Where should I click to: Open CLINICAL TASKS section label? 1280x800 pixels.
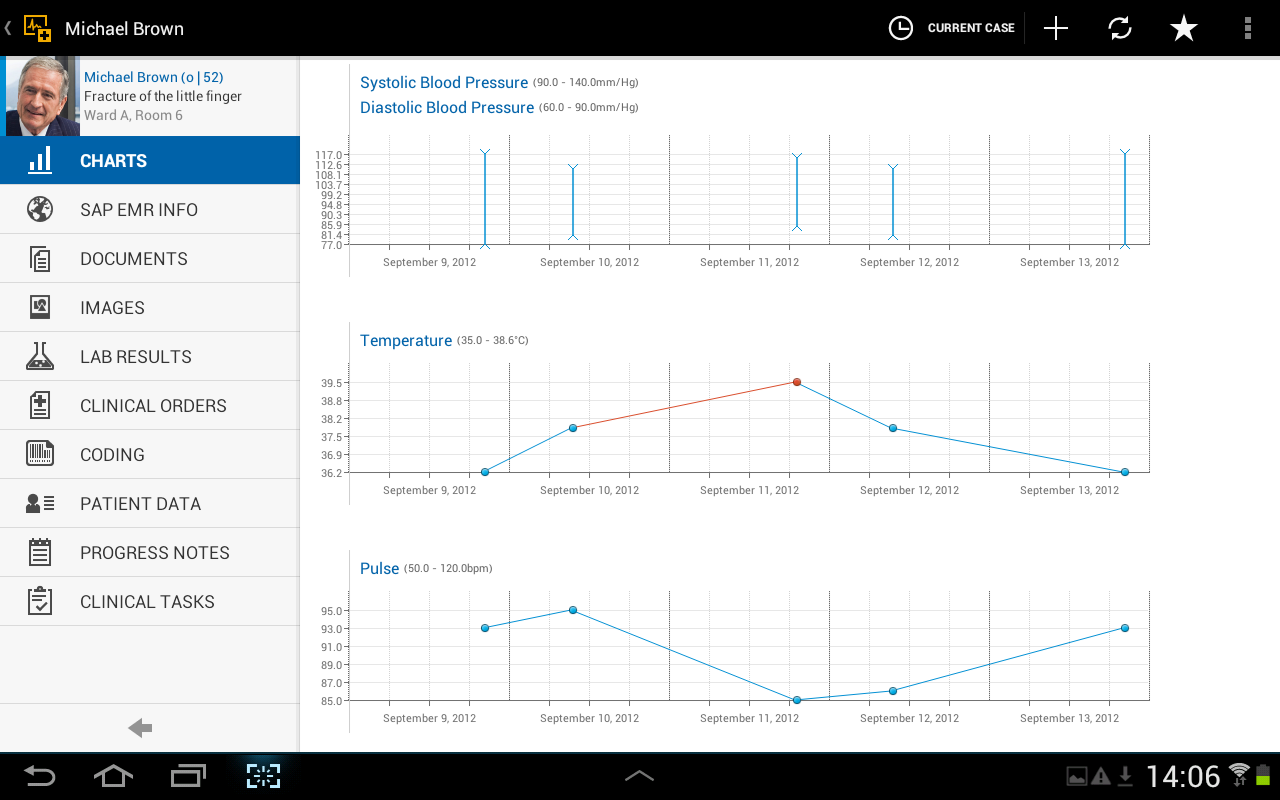click(x=147, y=602)
